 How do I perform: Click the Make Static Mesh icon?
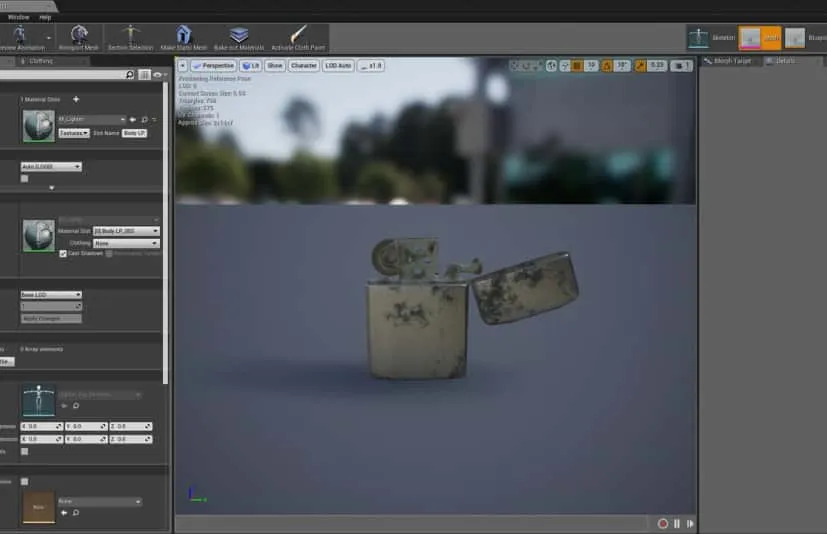[x=183, y=38]
